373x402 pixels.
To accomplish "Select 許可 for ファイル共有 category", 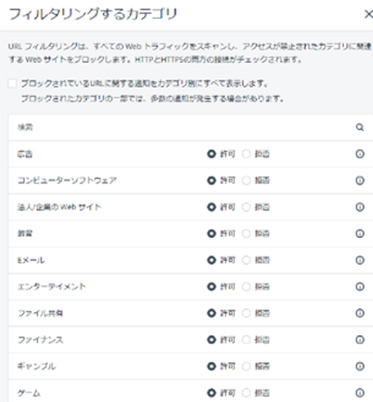I will (211, 313).
